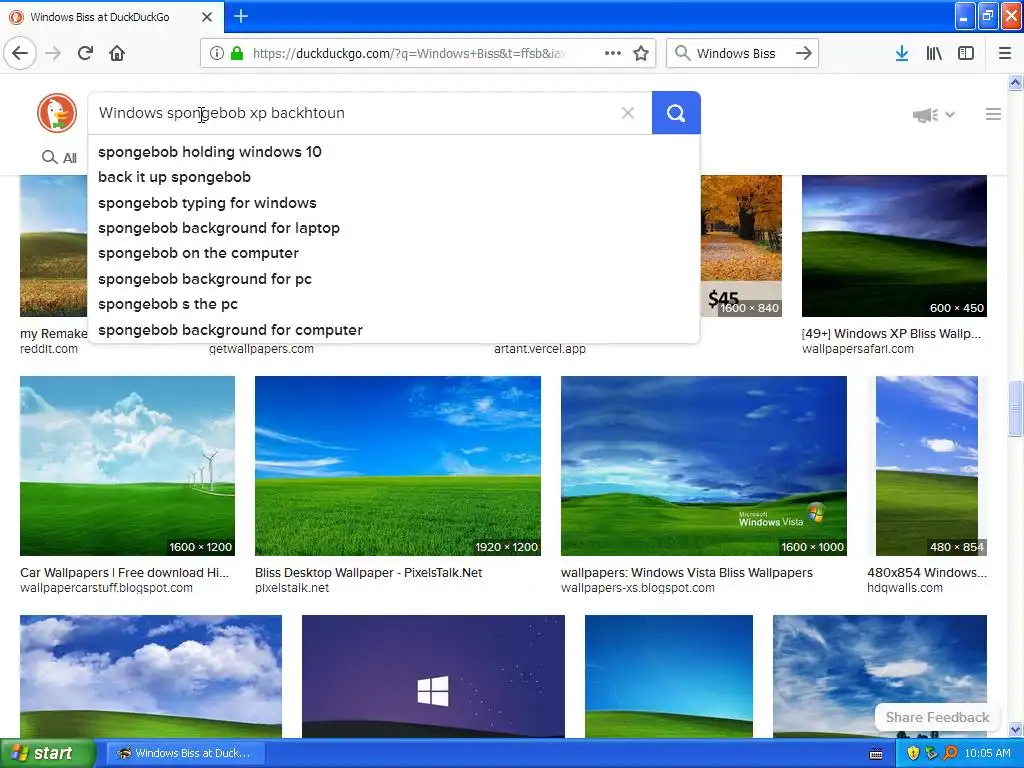
Task: Open the 1920 × 1200 Bliss Desktop thumbnail
Action: pos(398,466)
